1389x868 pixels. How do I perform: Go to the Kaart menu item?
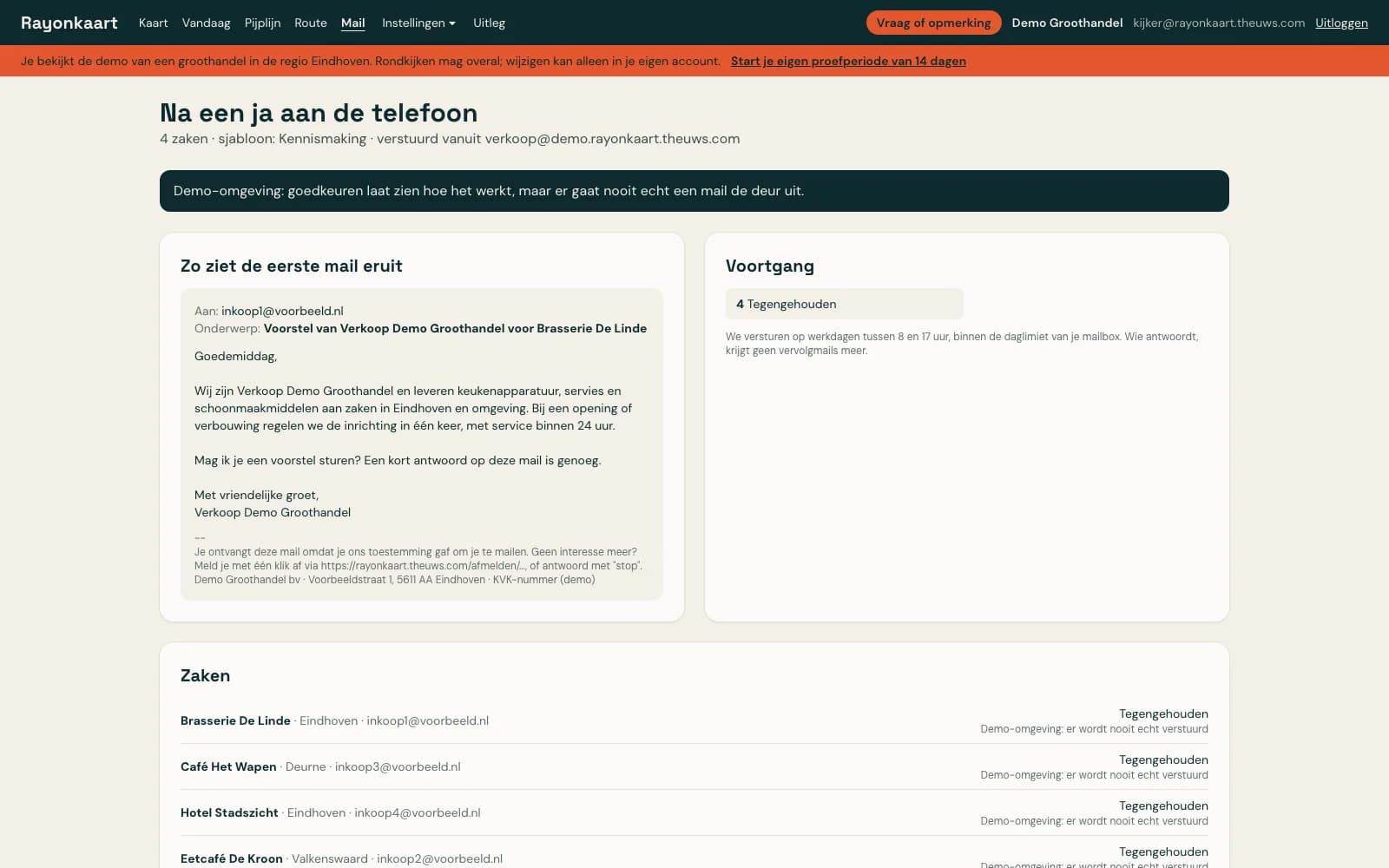(153, 23)
